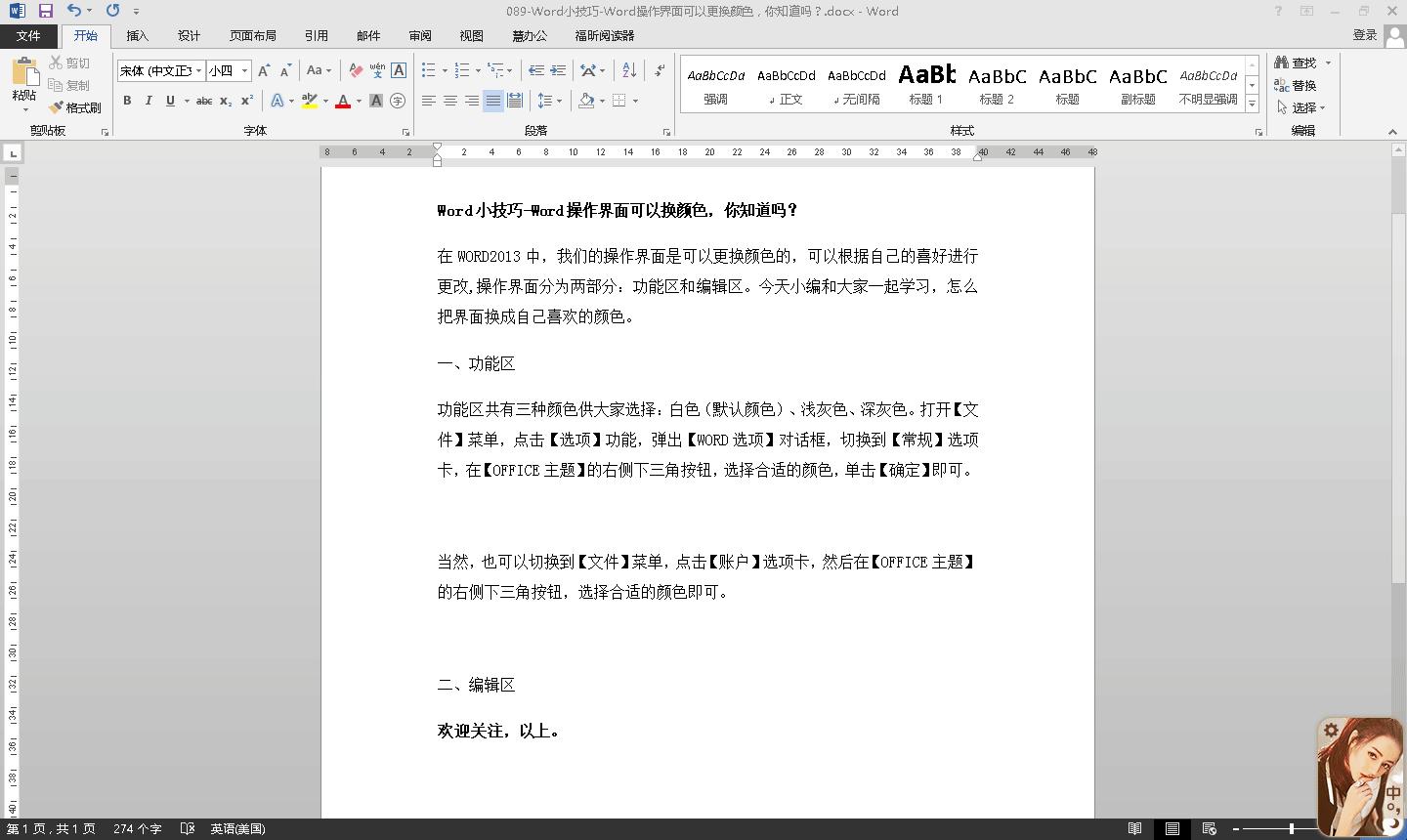Screen dimensions: 1407x840
Task: Click the word count (274 个字) in status bar
Action: pos(137,828)
